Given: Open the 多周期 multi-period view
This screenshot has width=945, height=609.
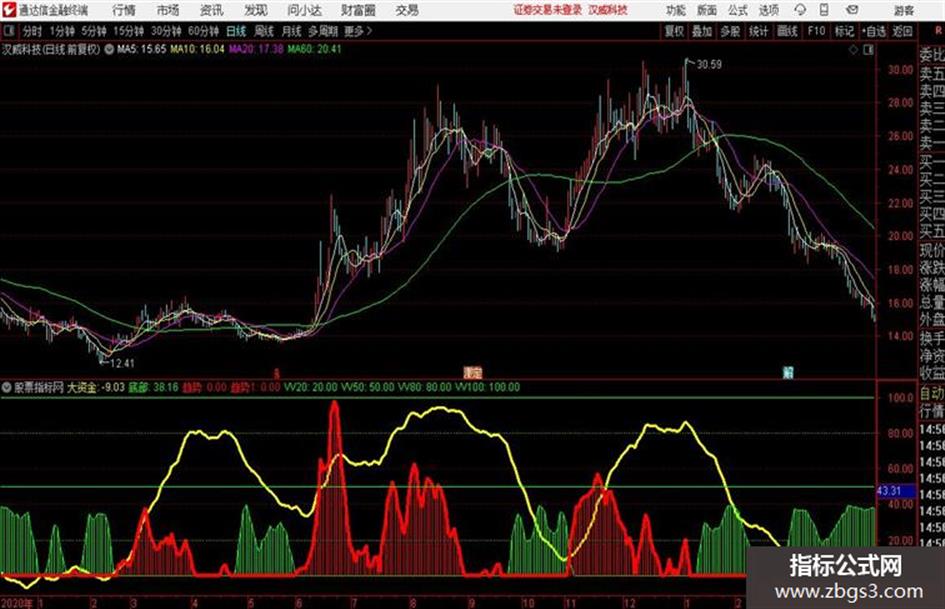Looking at the screenshot, I should 322,31.
